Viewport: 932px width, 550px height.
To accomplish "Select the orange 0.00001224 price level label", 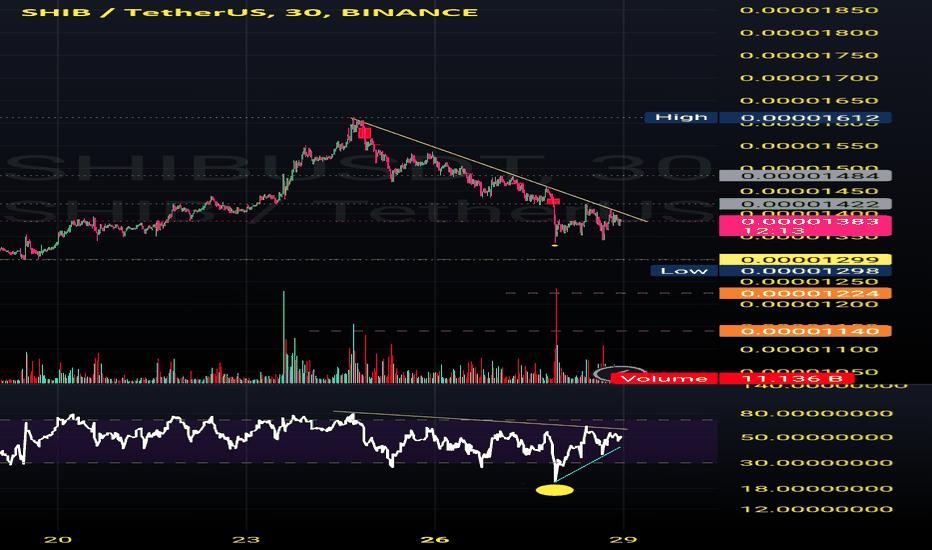I will (x=805, y=294).
